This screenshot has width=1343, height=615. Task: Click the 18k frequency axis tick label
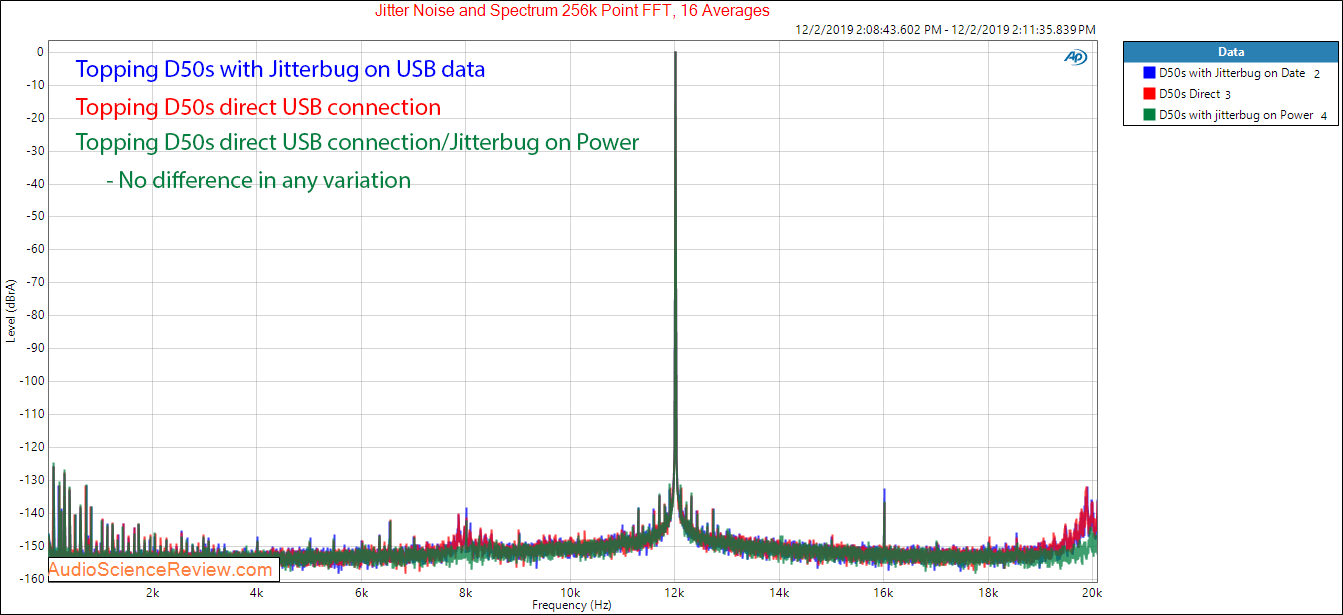pyautogui.click(x=989, y=592)
